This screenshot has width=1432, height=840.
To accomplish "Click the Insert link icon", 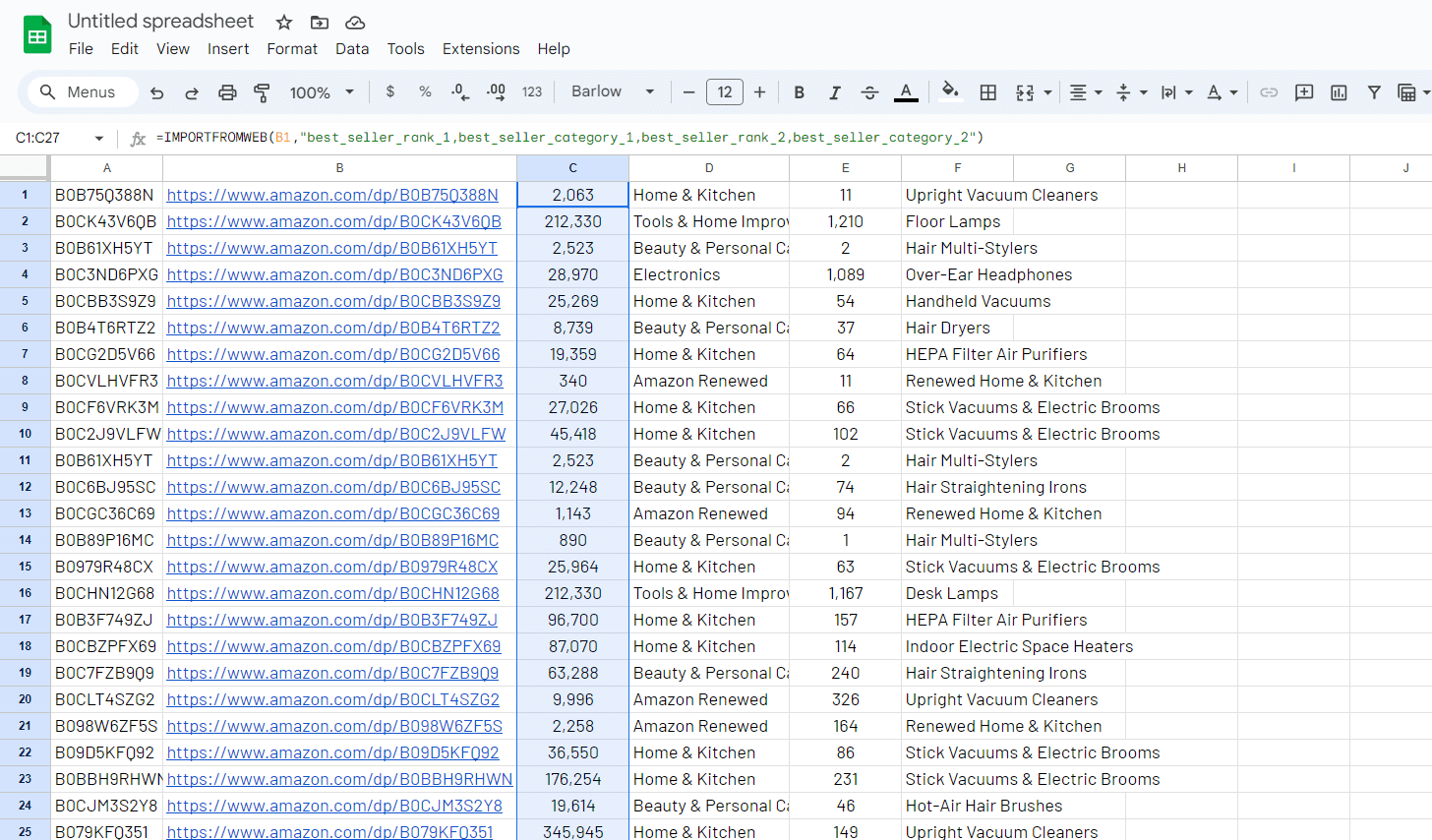I will [x=1269, y=92].
